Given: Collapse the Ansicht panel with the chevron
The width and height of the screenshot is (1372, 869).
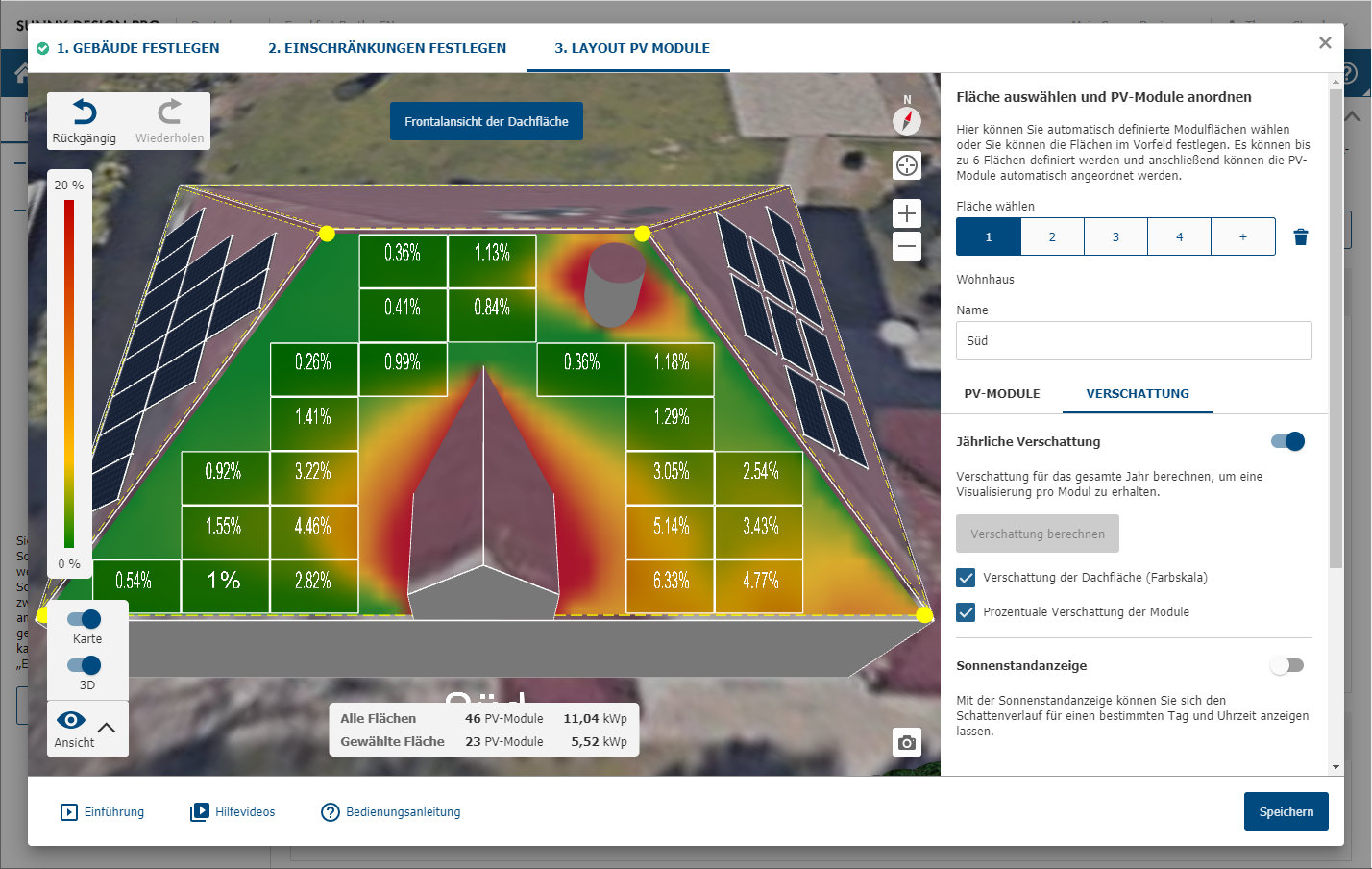Looking at the screenshot, I should click(x=106, y=728).
